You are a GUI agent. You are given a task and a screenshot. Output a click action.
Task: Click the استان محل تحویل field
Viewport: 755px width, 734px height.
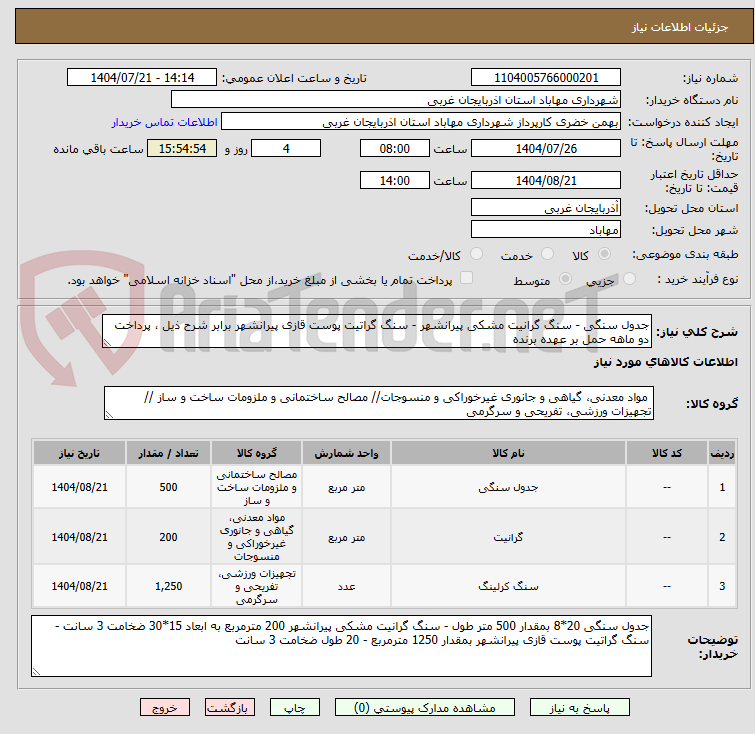pos(546,208)
